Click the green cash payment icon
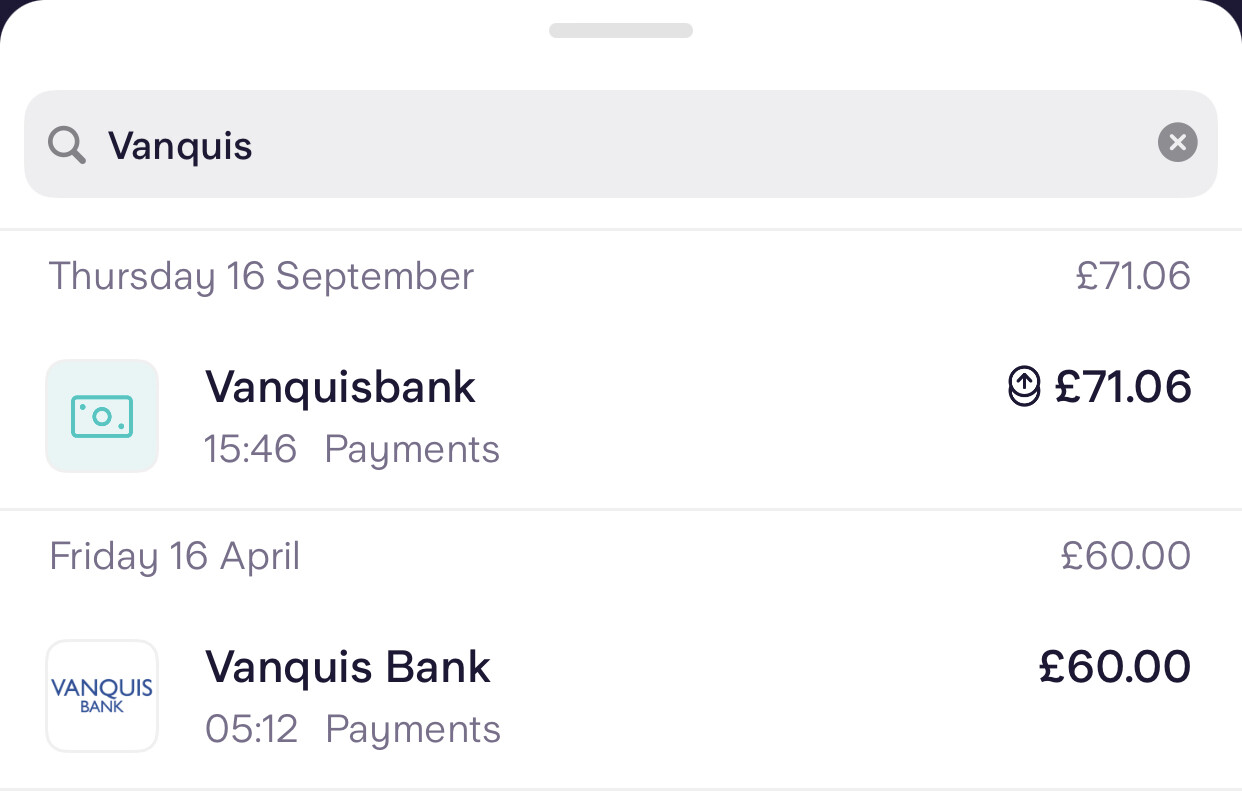This screenshot has height=794, width=1242. pos(102,416)
